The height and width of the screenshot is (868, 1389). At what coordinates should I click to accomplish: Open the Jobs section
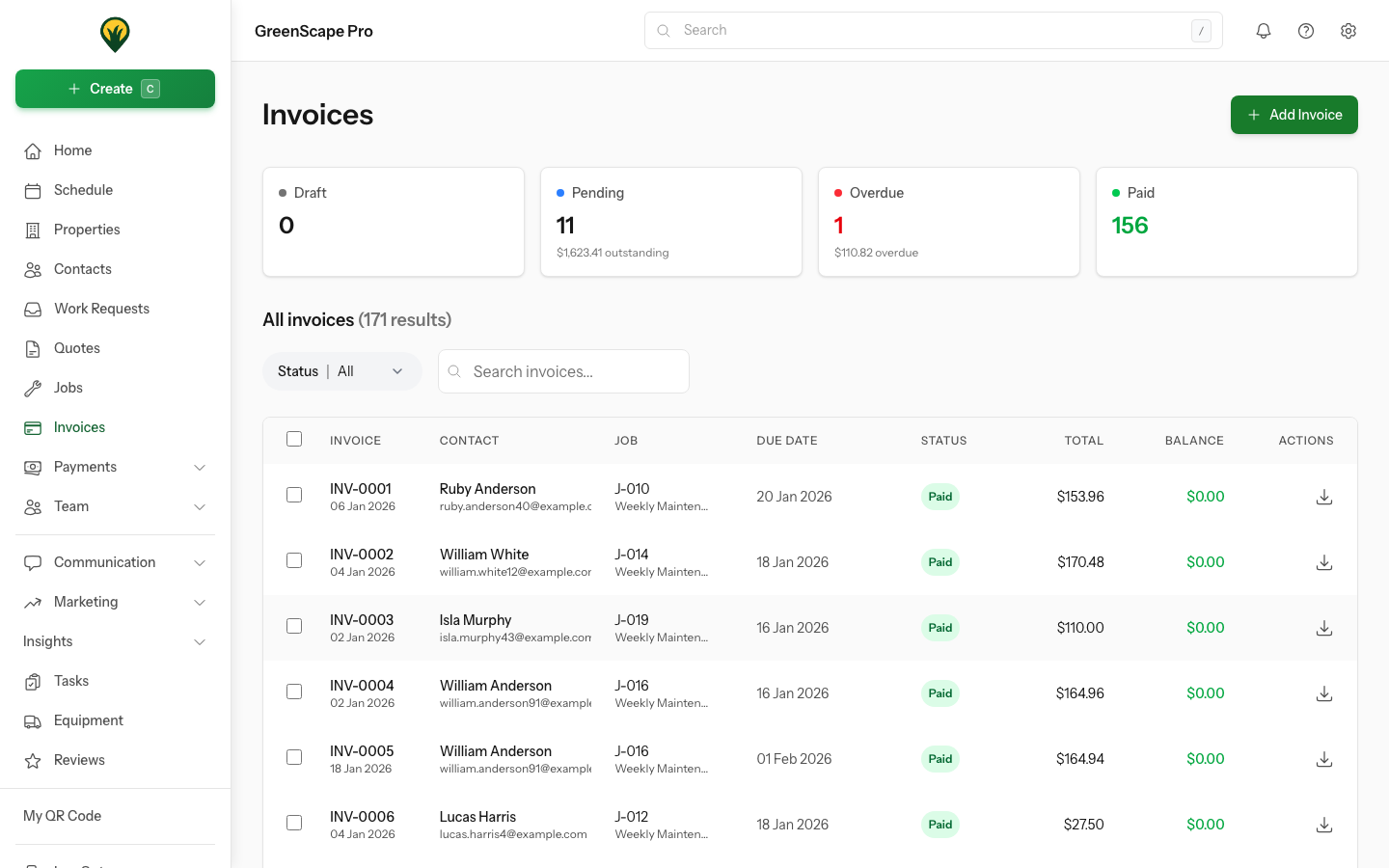click(67, 387)
